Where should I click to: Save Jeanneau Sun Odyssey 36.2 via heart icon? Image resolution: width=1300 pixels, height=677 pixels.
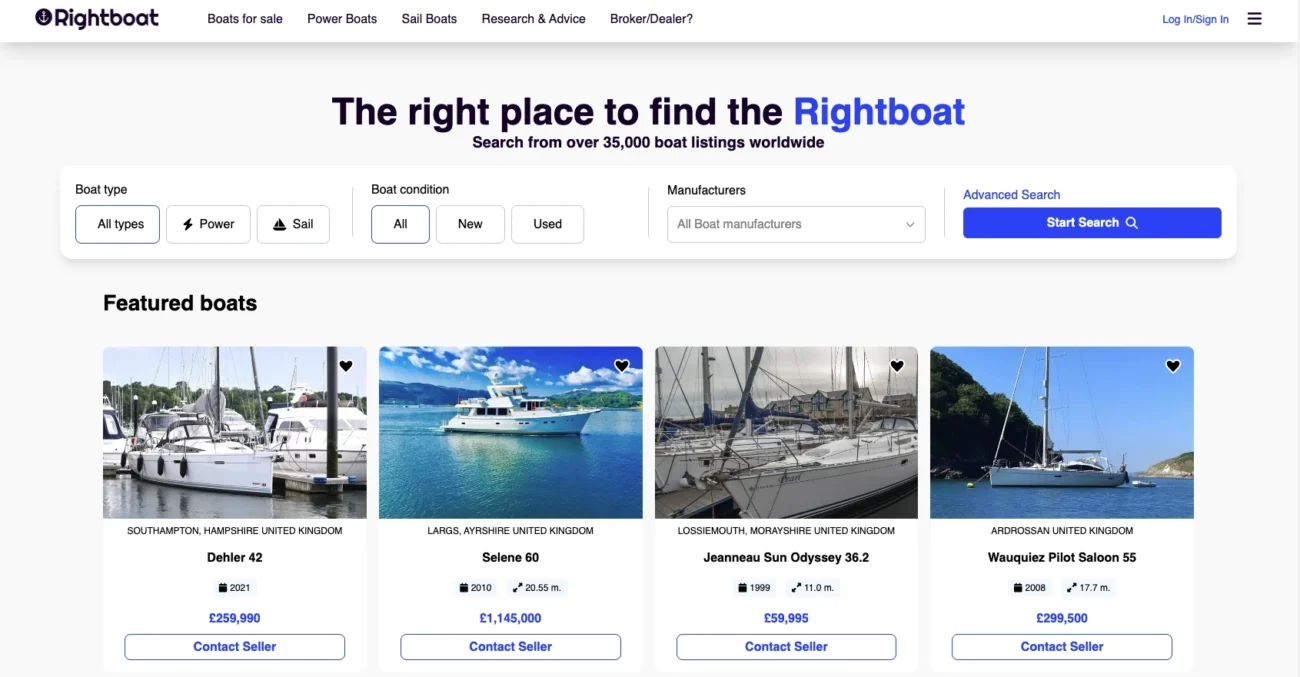click(x=897, y=366)
